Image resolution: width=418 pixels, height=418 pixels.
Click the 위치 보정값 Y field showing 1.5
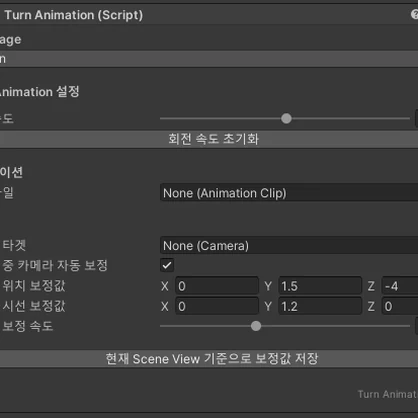(320, 286)
